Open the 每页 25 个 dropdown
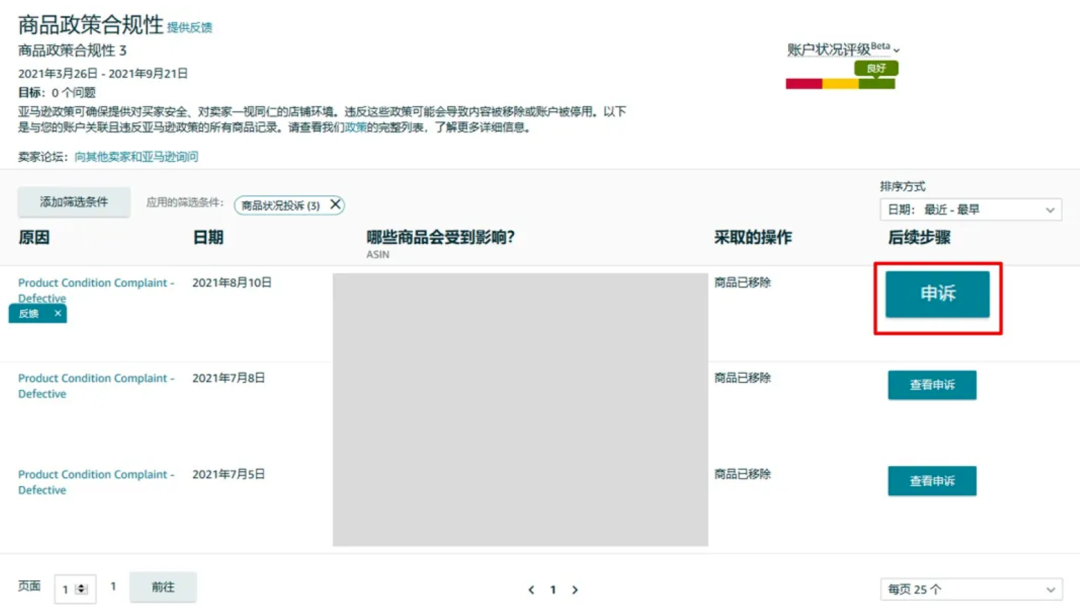Image resolution: width=1080 pixels, height=607 pixels. tap(970, 589)
